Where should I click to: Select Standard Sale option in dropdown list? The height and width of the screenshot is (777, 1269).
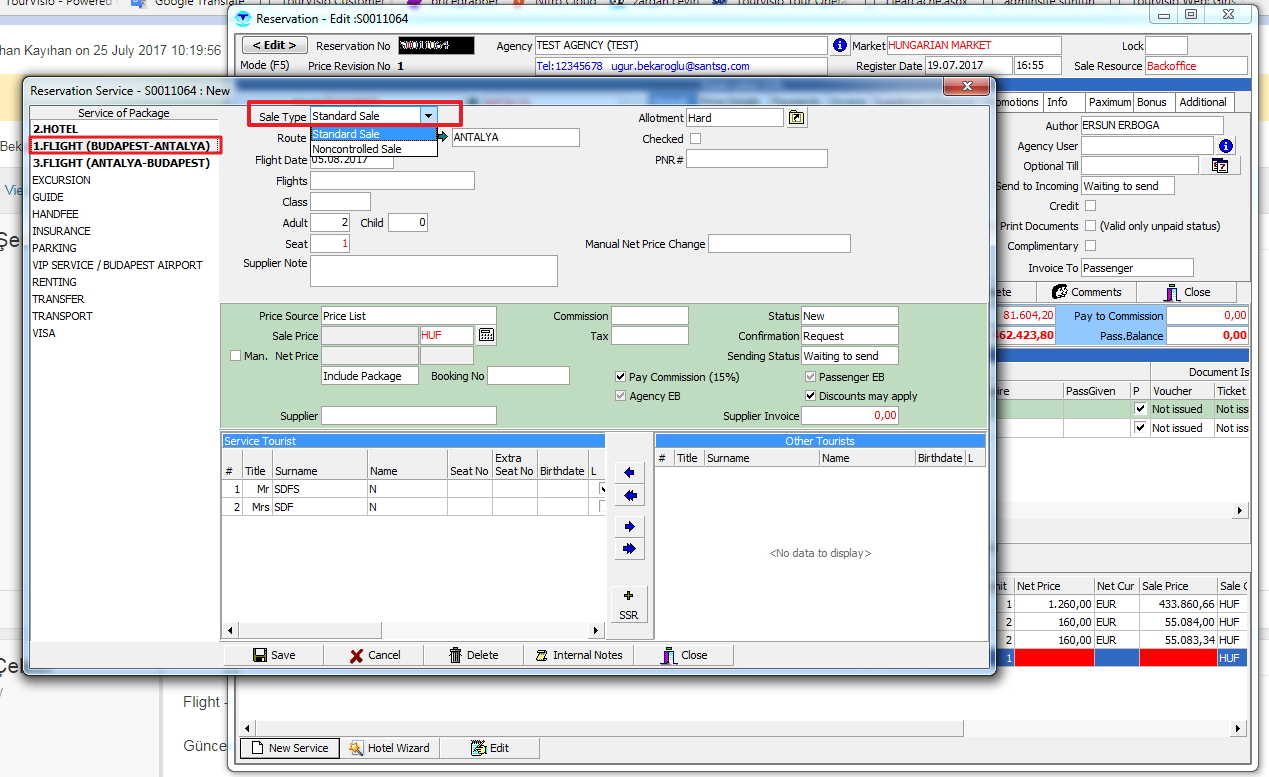[x=346, y=134]
